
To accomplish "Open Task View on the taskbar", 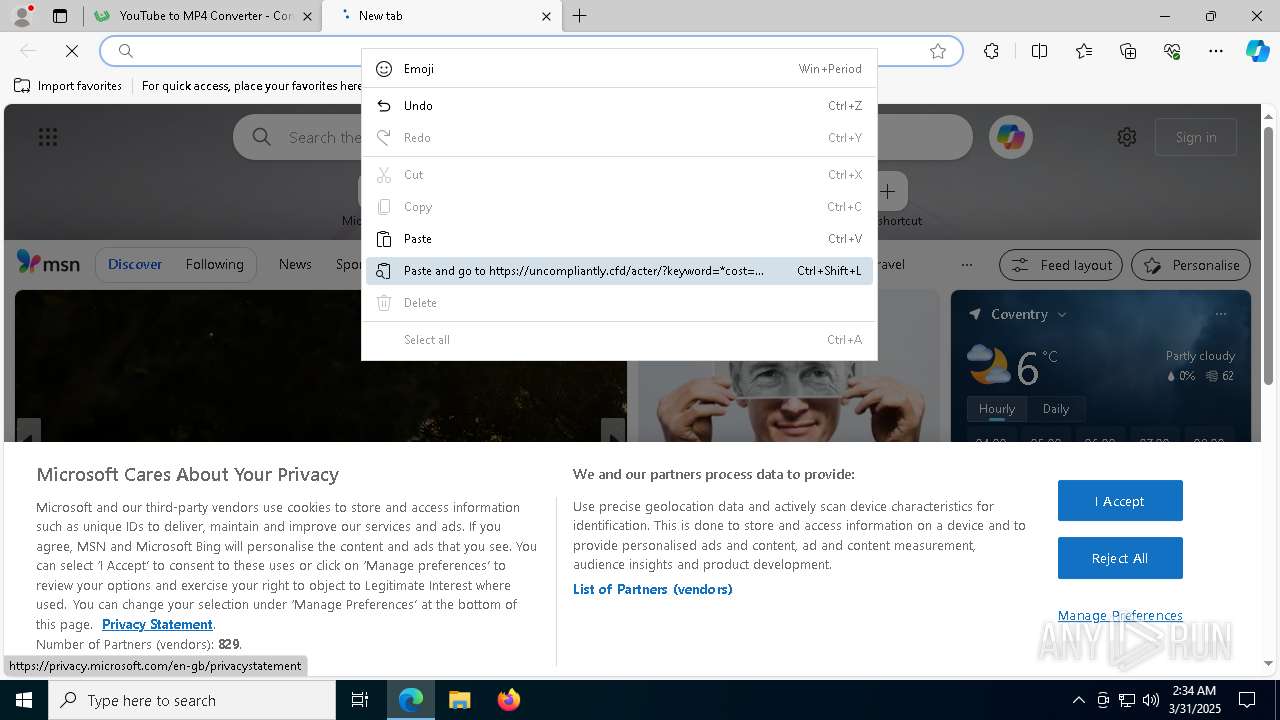I will coord(360,700).
